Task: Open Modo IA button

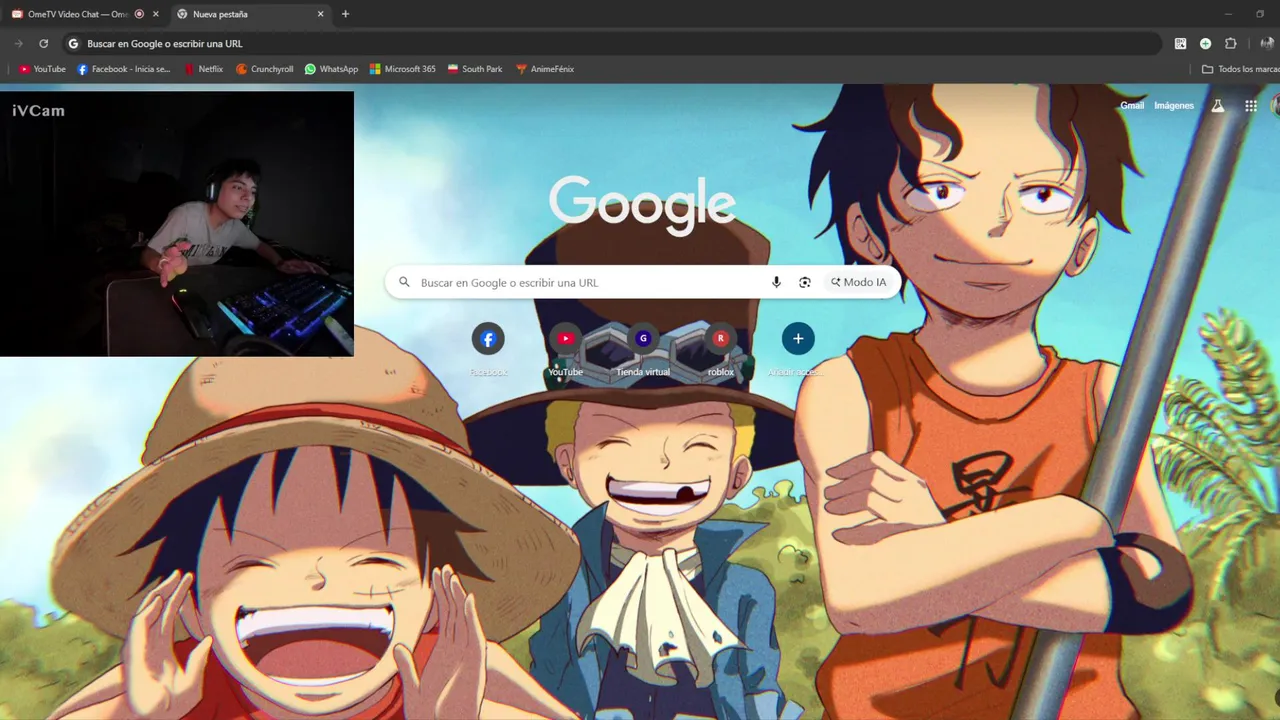Action: tap(859, 282)
